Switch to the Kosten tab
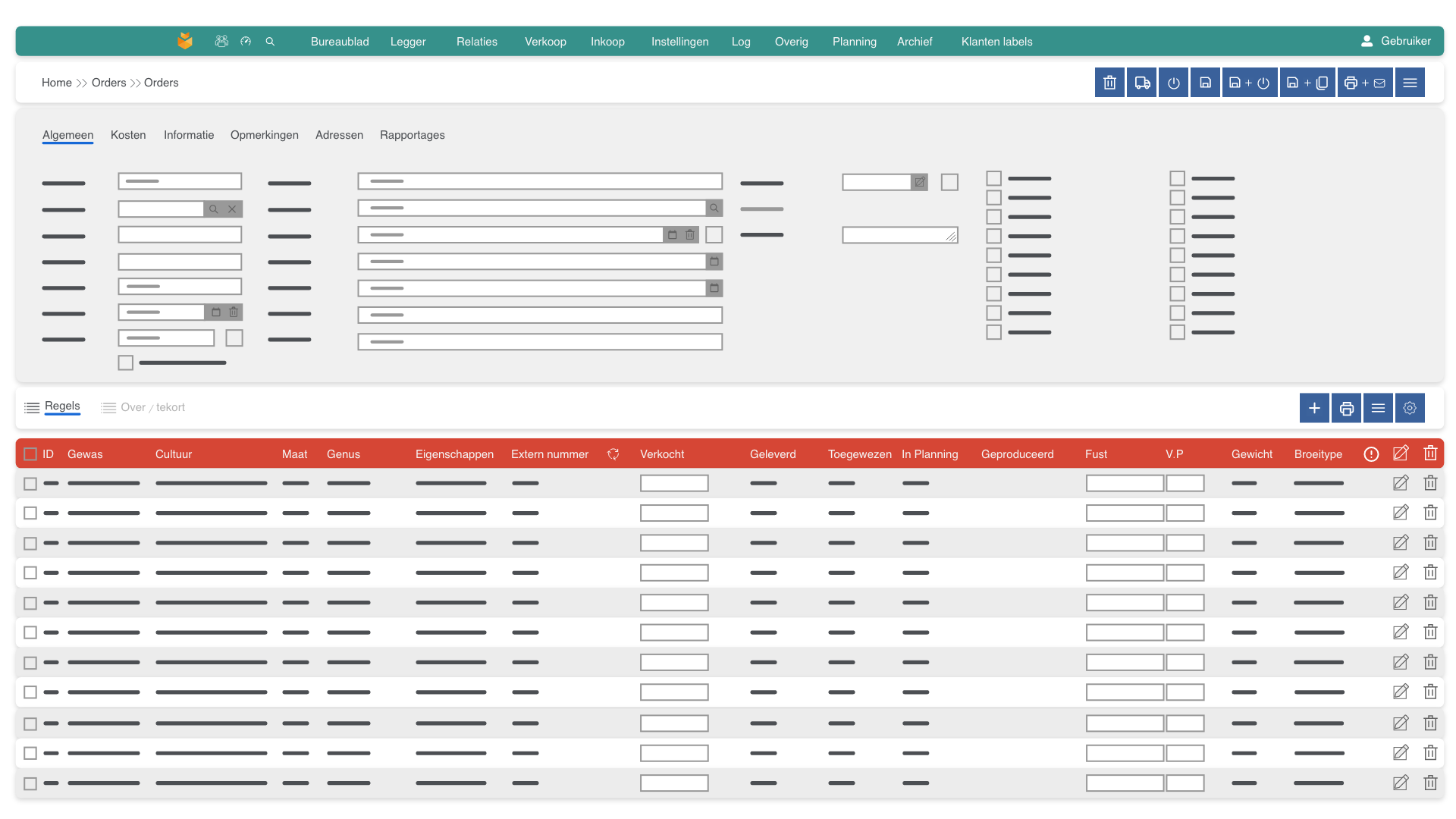1456x819 pixels. point(128,135)
